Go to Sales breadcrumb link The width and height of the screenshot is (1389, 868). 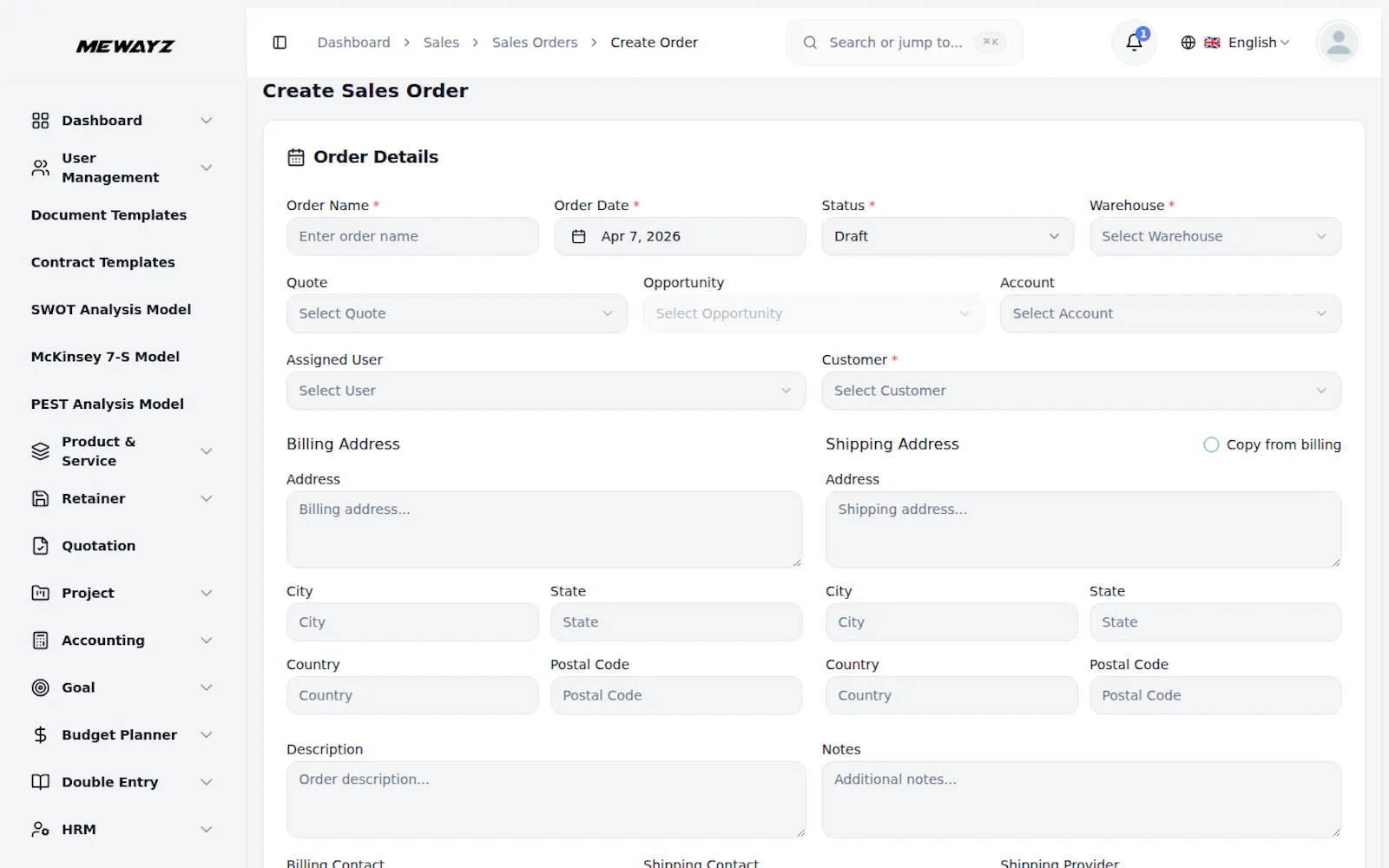(441, 43)
